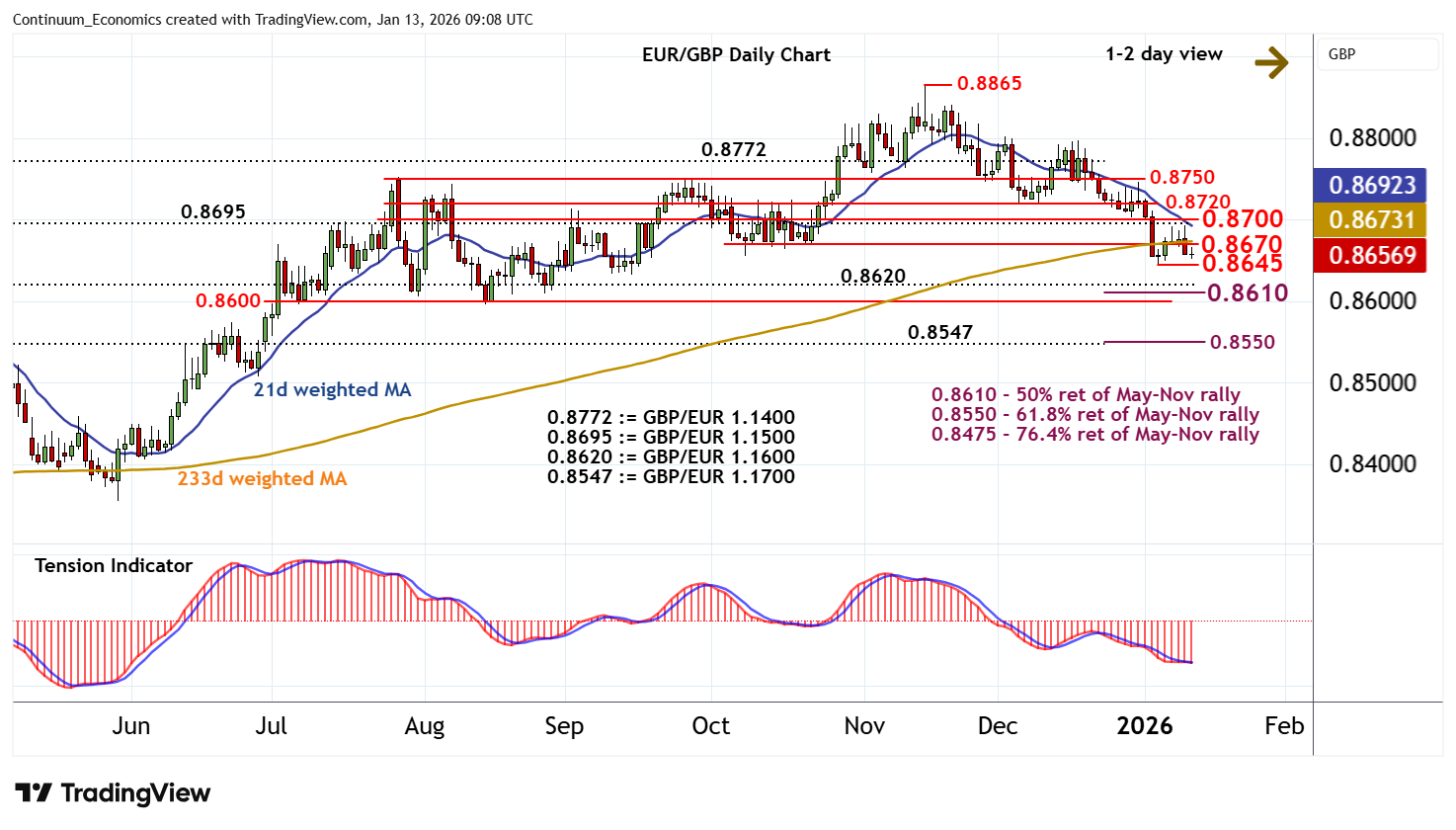Select the gold 0.86731 price tag
1456x830 pixels.
1371,219
